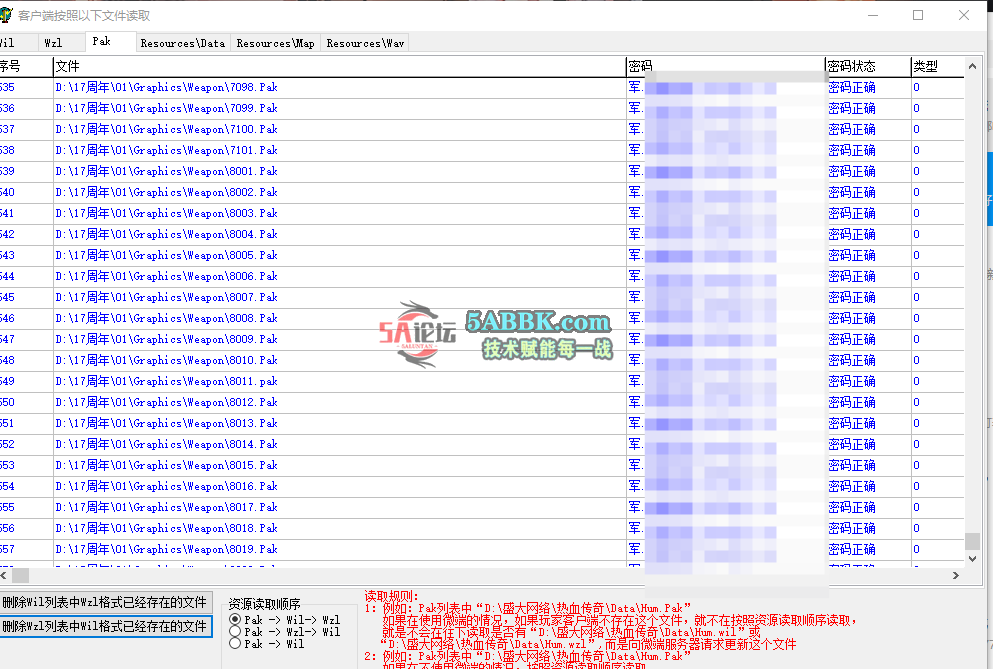Viewport: 993px width, 669px height.
Task: Select row Weapon\7099.Pak
Action: click(481, 108)
